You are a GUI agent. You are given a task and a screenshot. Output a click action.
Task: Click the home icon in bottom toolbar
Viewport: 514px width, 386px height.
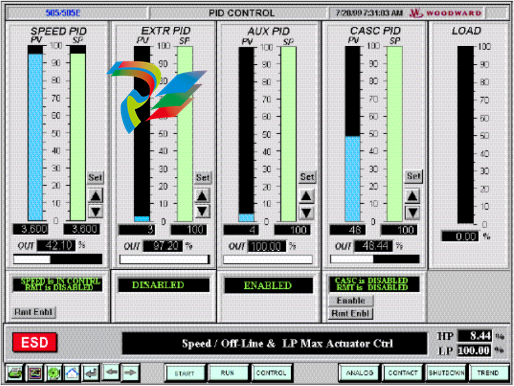click(x=72, y=373)
